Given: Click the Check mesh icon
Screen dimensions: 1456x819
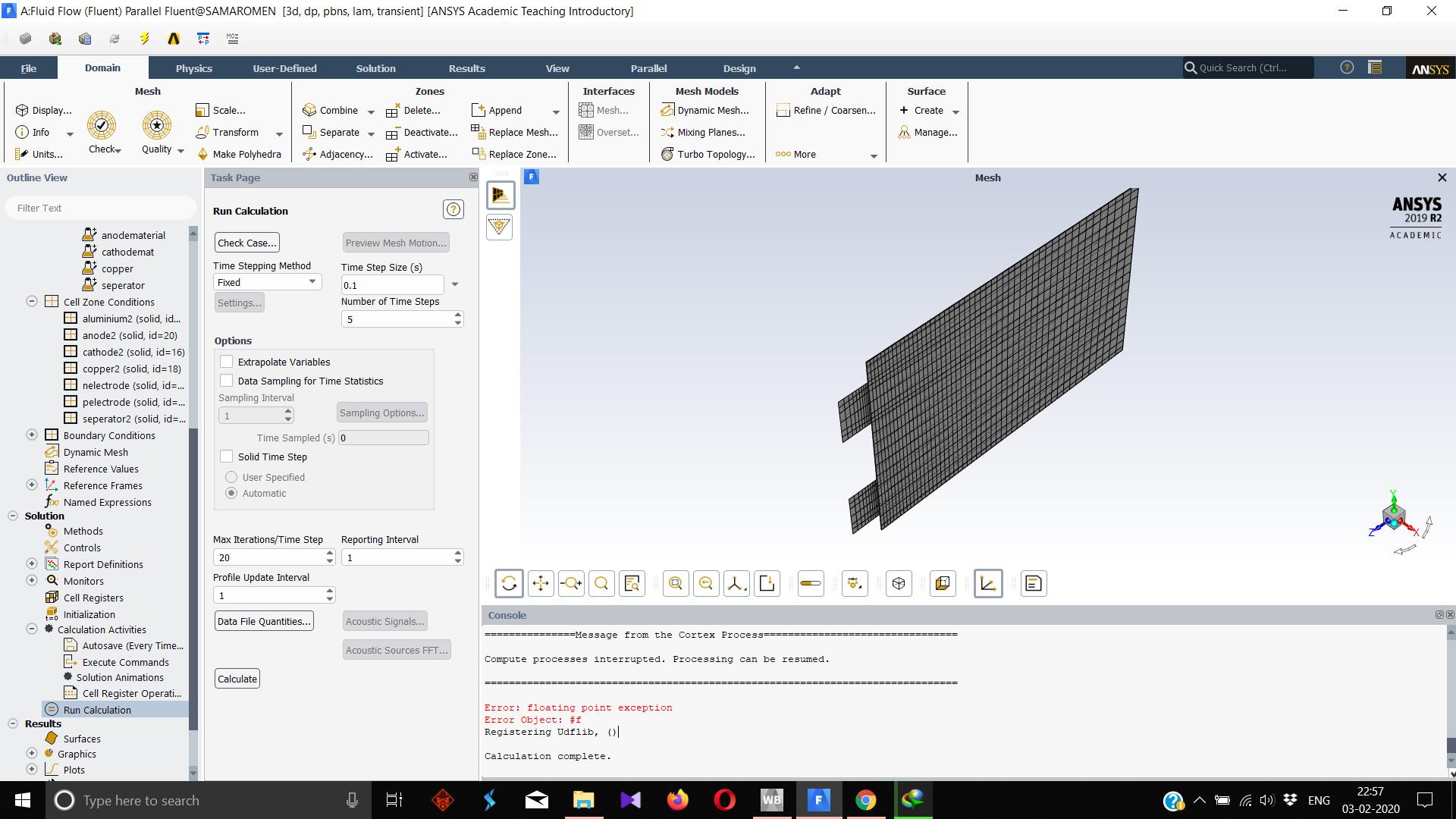Looking at the screenshot, I should [102, 126].
